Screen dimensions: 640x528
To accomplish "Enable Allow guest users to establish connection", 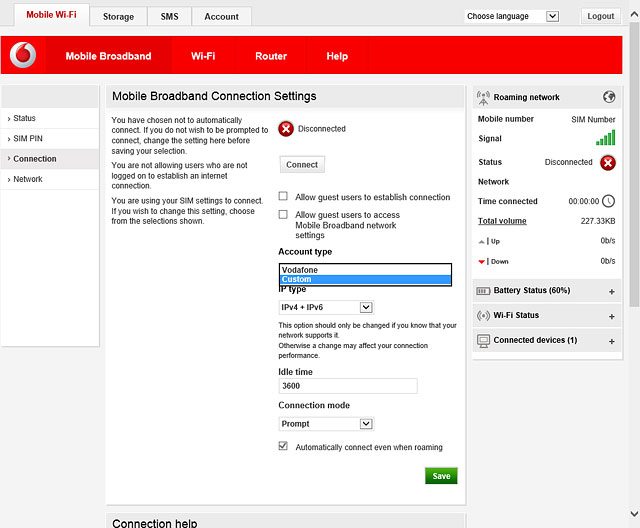I will 283,196.
